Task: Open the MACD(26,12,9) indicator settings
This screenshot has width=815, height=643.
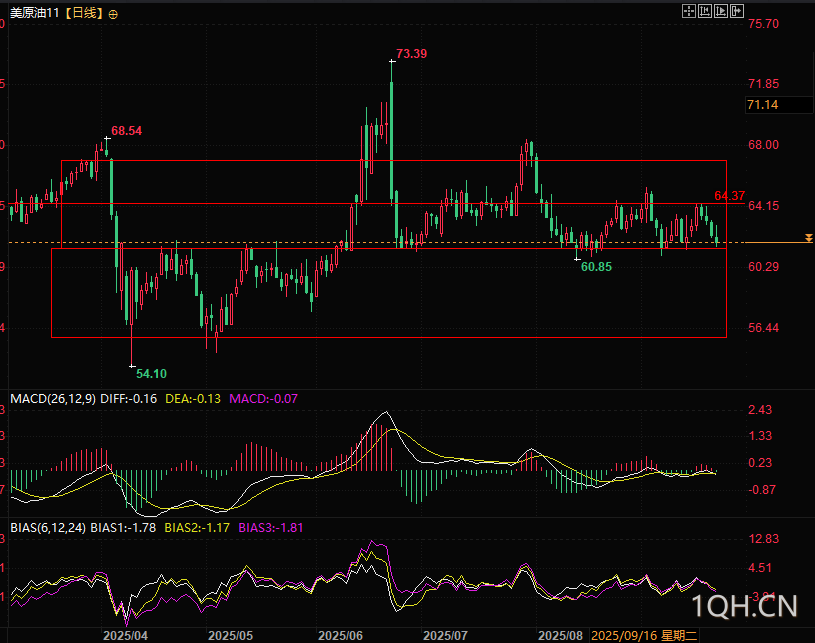Action: coord(53,398)
